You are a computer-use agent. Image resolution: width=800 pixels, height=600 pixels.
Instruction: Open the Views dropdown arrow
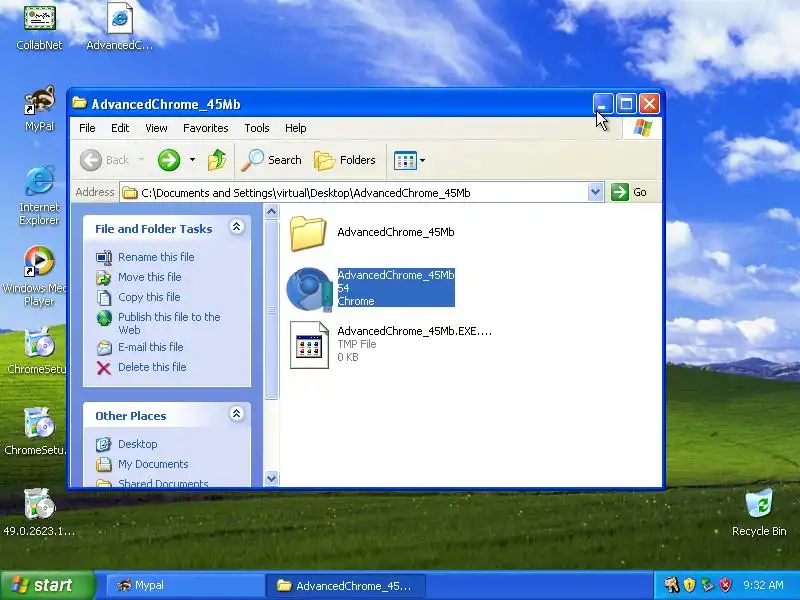(x=422, y=161)
